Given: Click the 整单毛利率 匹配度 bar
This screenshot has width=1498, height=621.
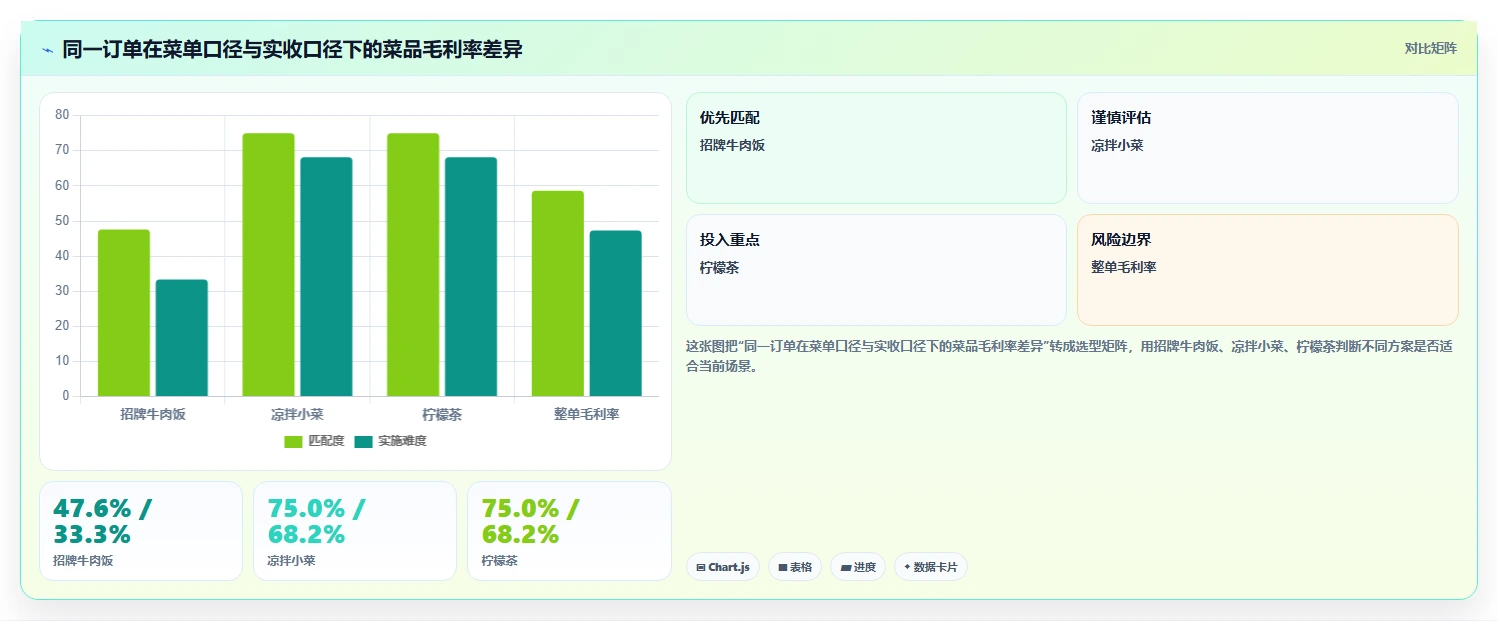Looking at the screenshot, I should click(558, 294).
